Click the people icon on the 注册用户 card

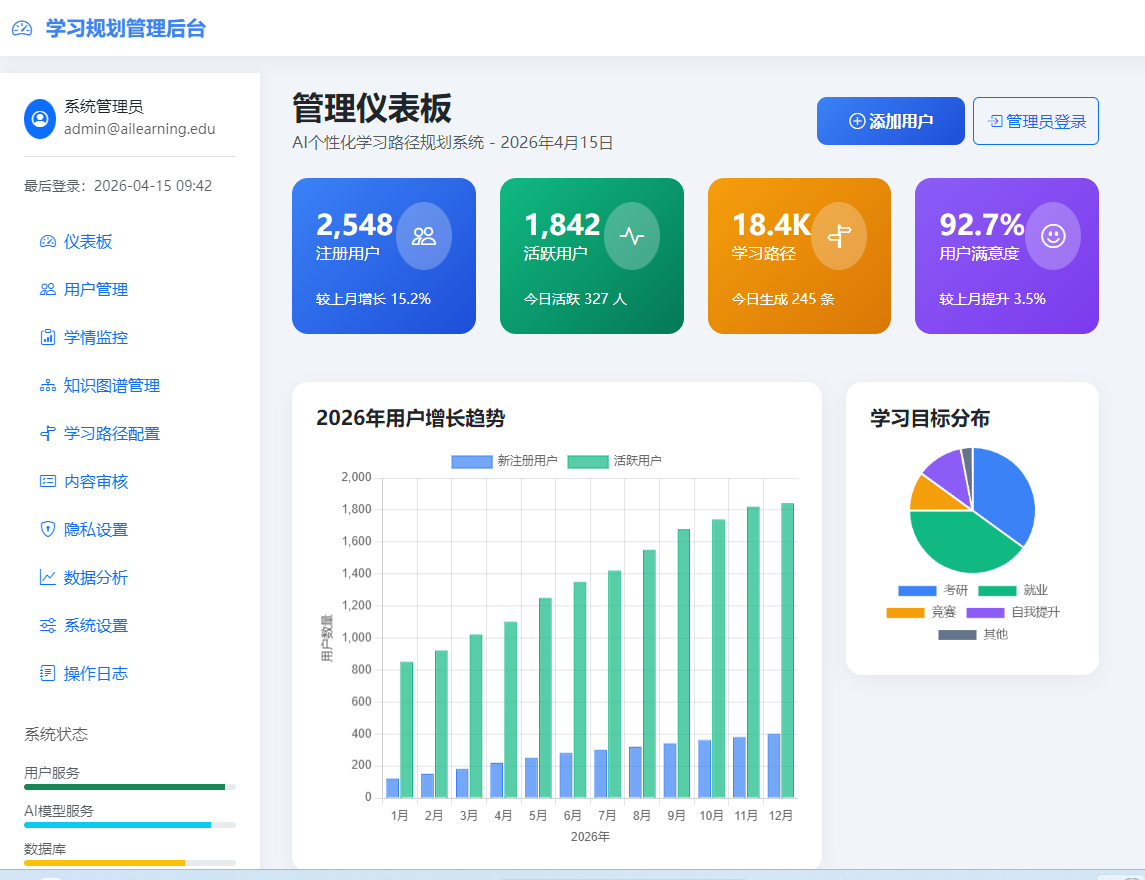click(x=423, y=236)
